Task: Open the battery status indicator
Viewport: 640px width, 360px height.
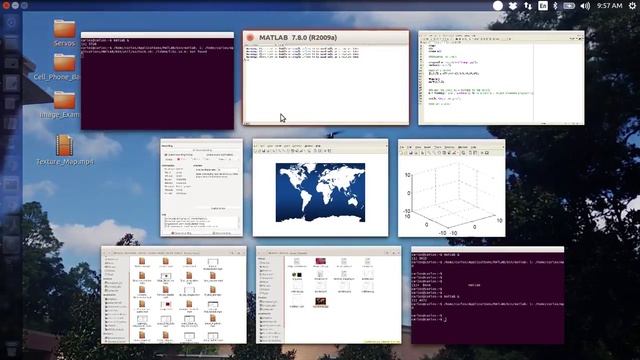Action: point(569,6)
